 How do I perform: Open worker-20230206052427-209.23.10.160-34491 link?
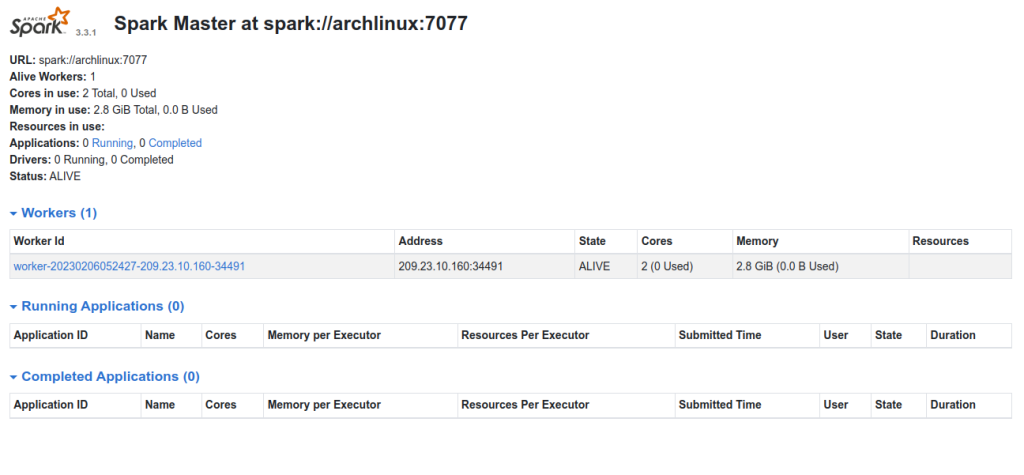click(129, 267)
